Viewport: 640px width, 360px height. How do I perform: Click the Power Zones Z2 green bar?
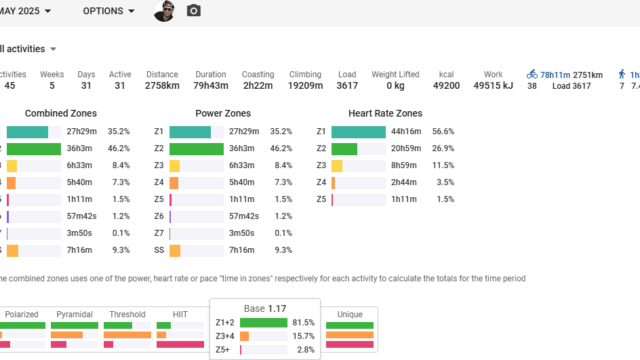(196, 149)
